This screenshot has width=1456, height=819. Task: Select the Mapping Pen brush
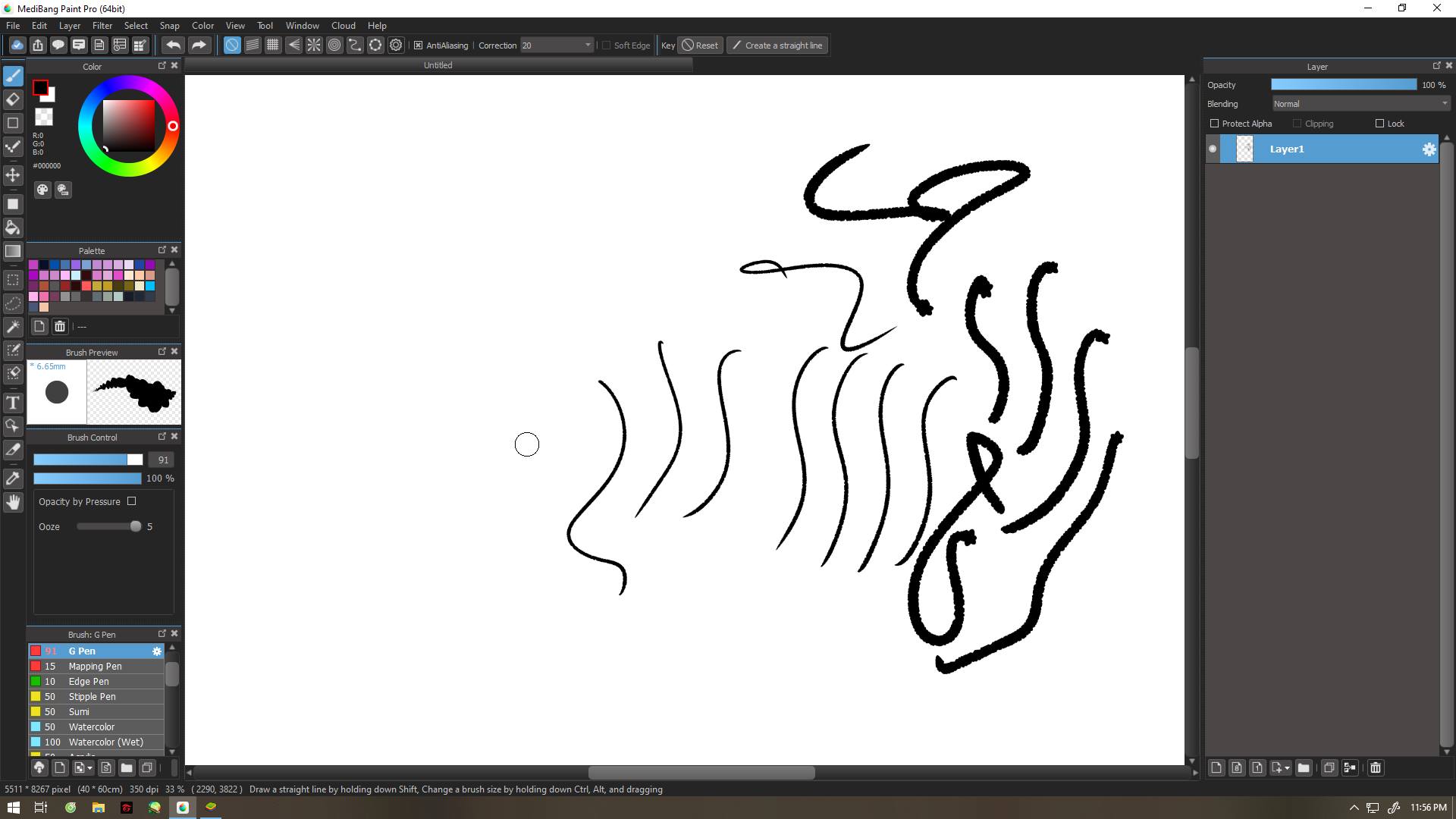(96, 667)
